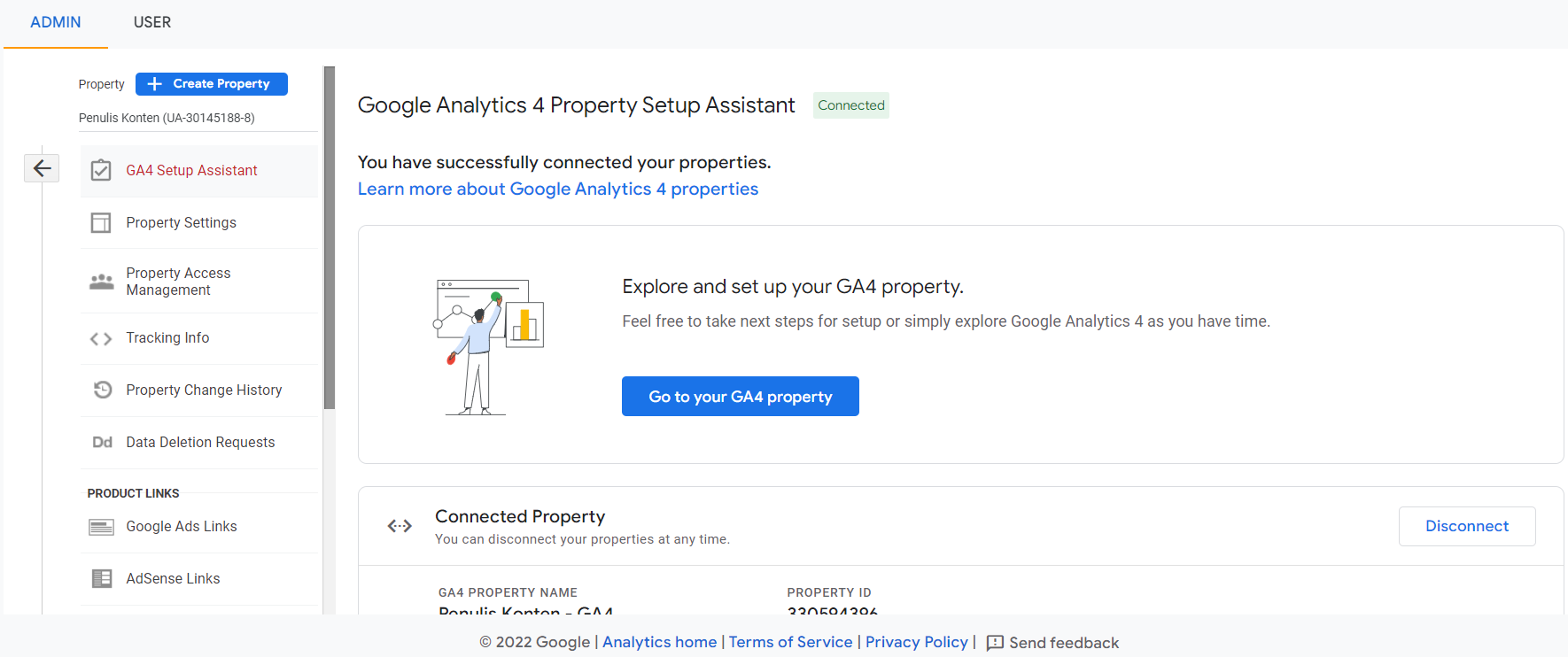Click the Property Change History clock icon
The height and width of the screenshot is (657, 1568).
[x=103, y=390]
